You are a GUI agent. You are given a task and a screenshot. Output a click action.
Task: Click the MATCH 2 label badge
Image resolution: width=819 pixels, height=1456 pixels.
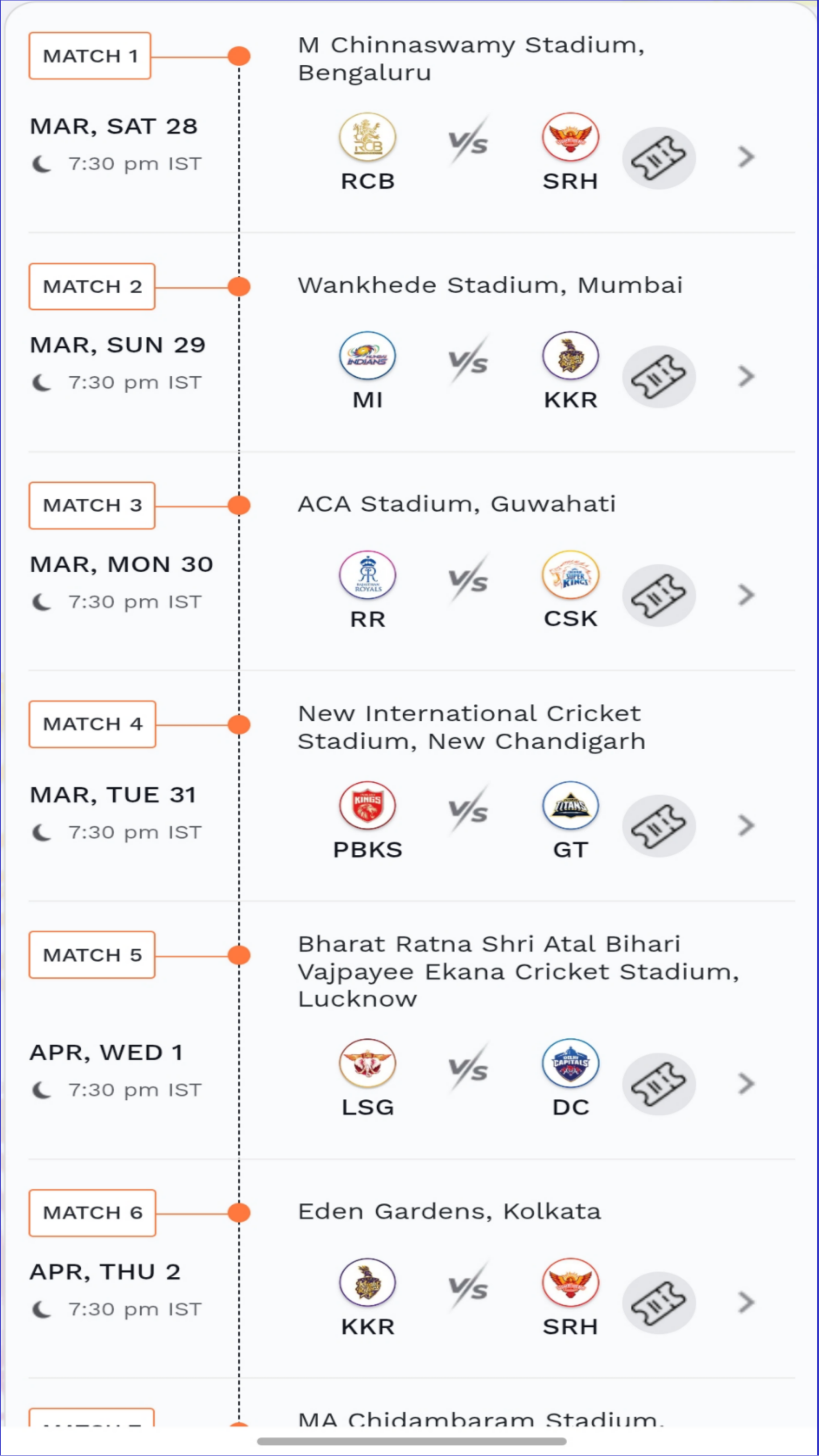92,287
